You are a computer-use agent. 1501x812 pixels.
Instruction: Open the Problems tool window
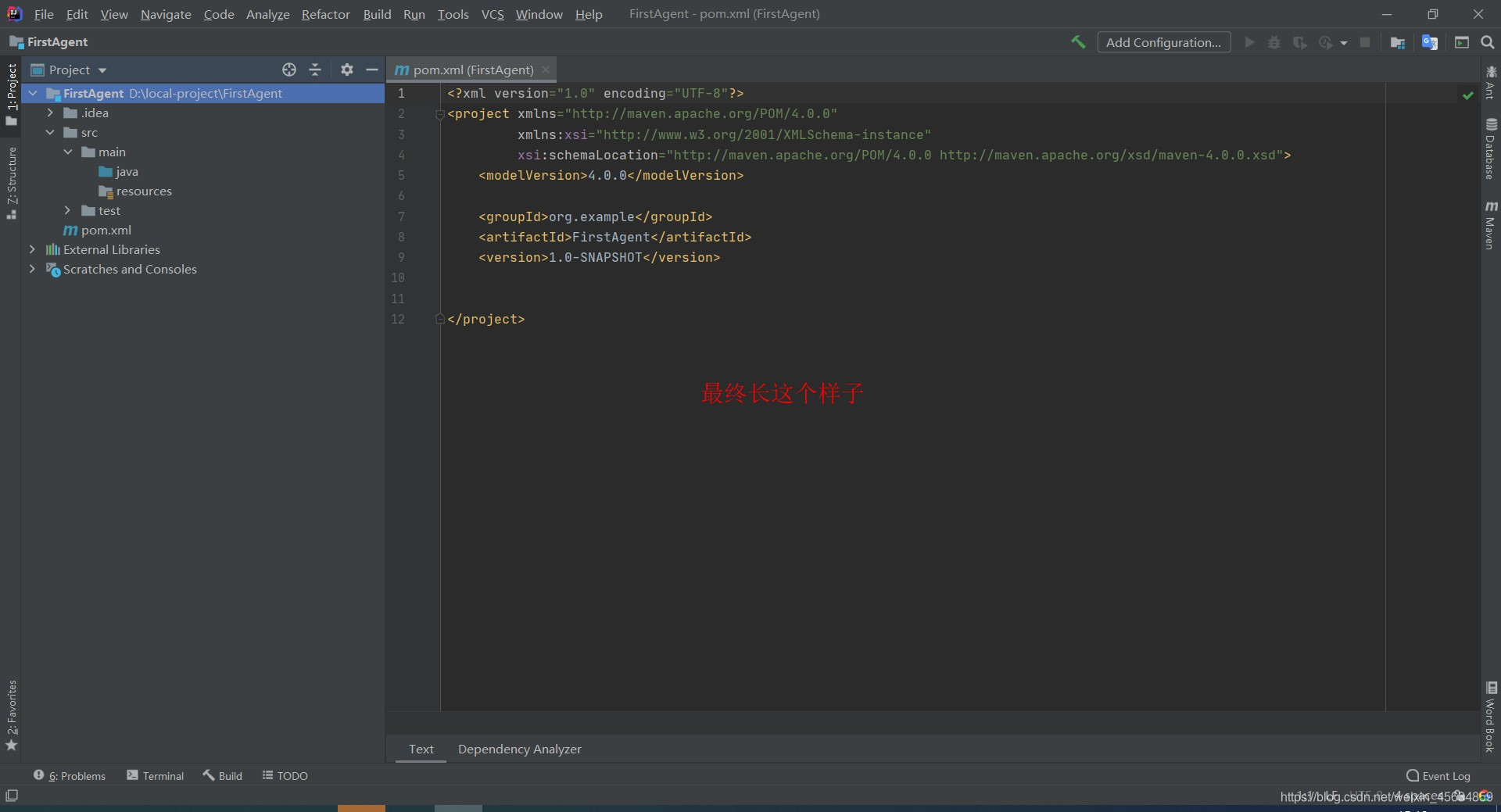point(70,775)
